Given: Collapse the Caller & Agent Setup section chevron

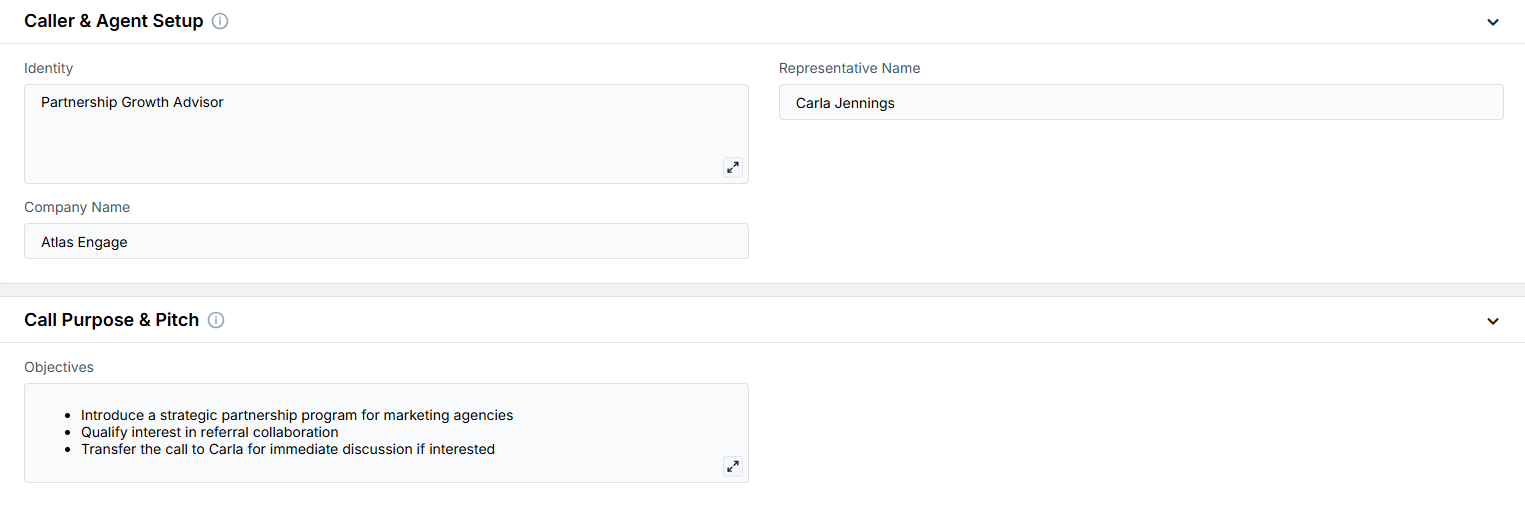Looking at the screenshot, I should (x=1493, y=22).
